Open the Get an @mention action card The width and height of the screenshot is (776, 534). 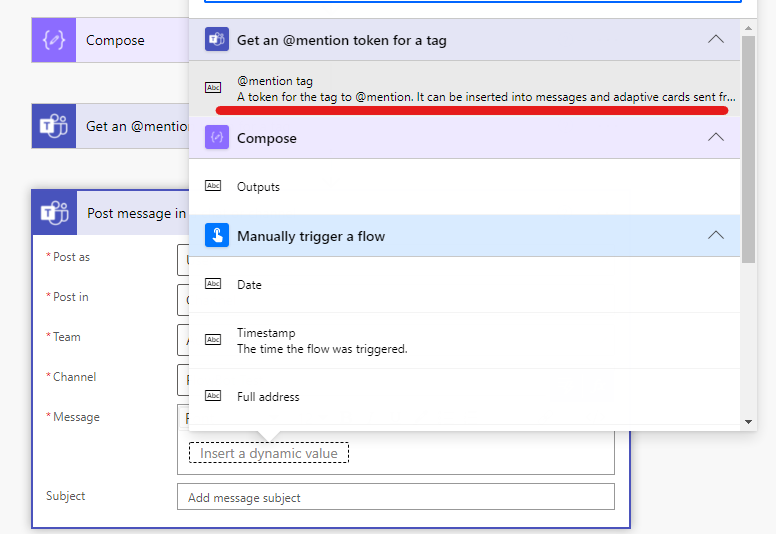click(110, 126)
